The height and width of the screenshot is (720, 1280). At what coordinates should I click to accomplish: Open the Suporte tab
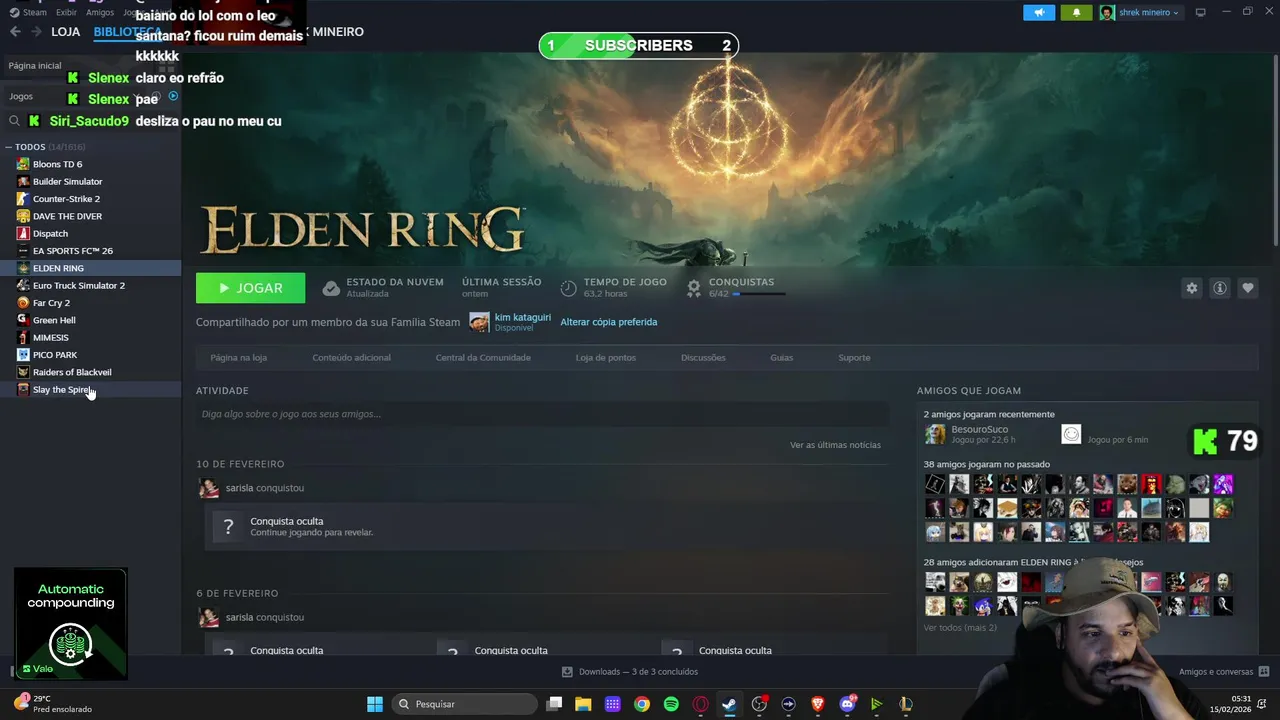click(x=854, y=357)
